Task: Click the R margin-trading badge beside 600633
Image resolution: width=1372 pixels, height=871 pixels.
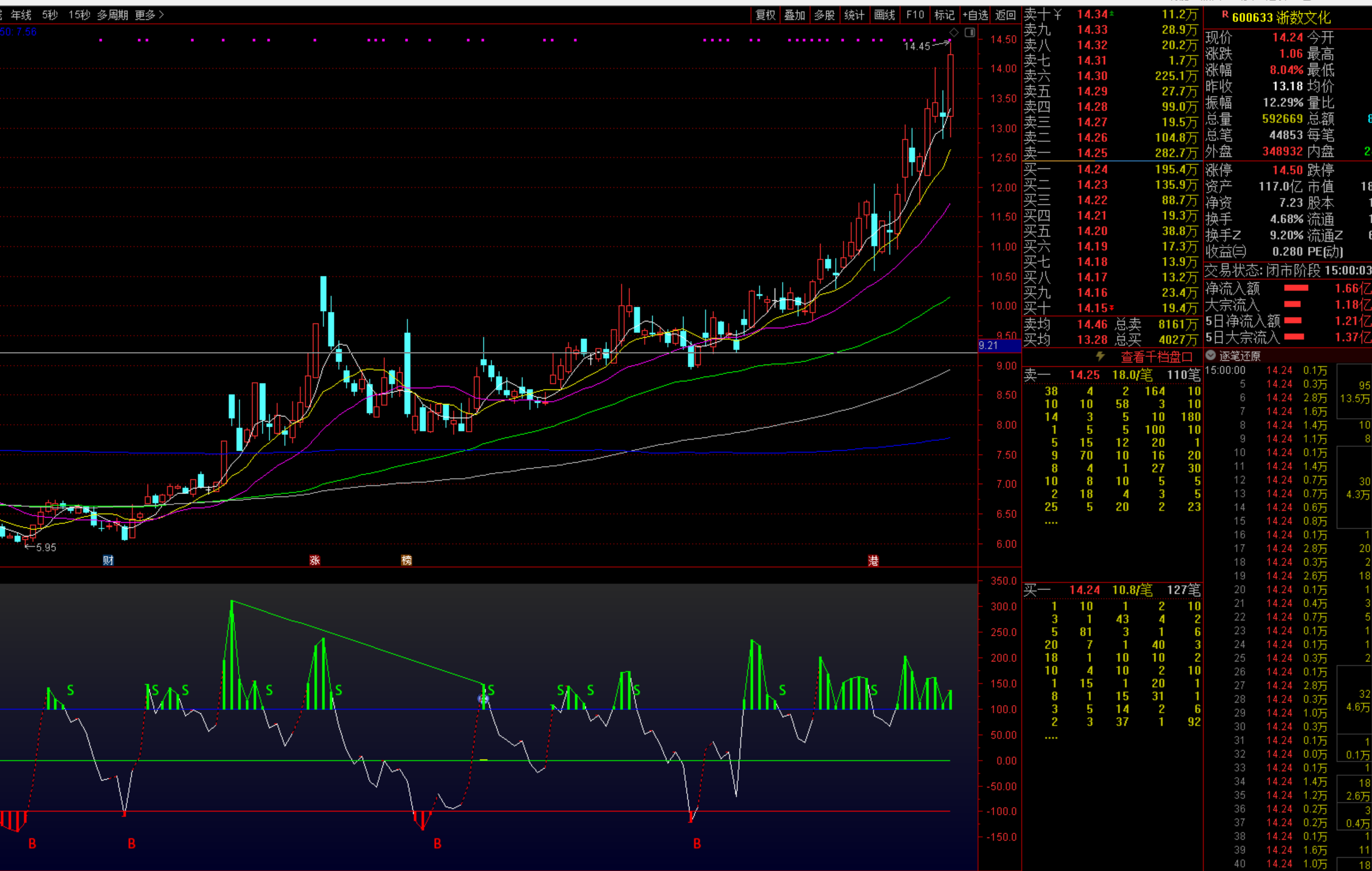Action: click(x=1224, y=14)
